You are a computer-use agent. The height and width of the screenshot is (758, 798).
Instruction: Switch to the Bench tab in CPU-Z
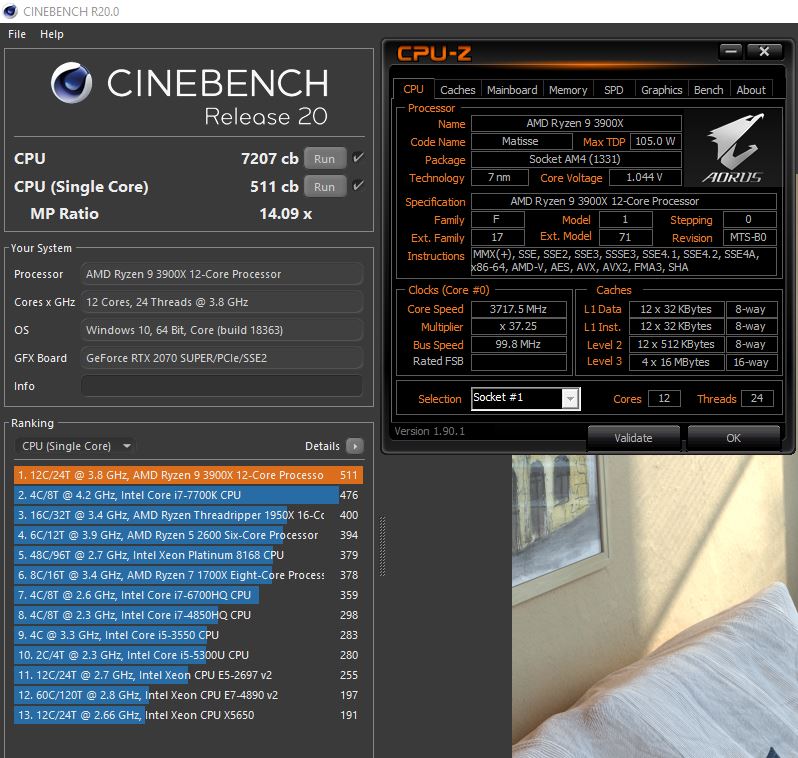(708, 90)
